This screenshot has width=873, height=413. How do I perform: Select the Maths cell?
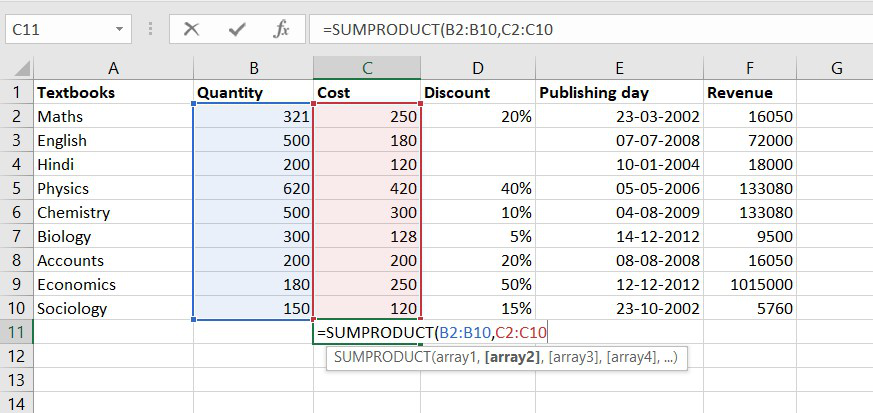[114, 116]
